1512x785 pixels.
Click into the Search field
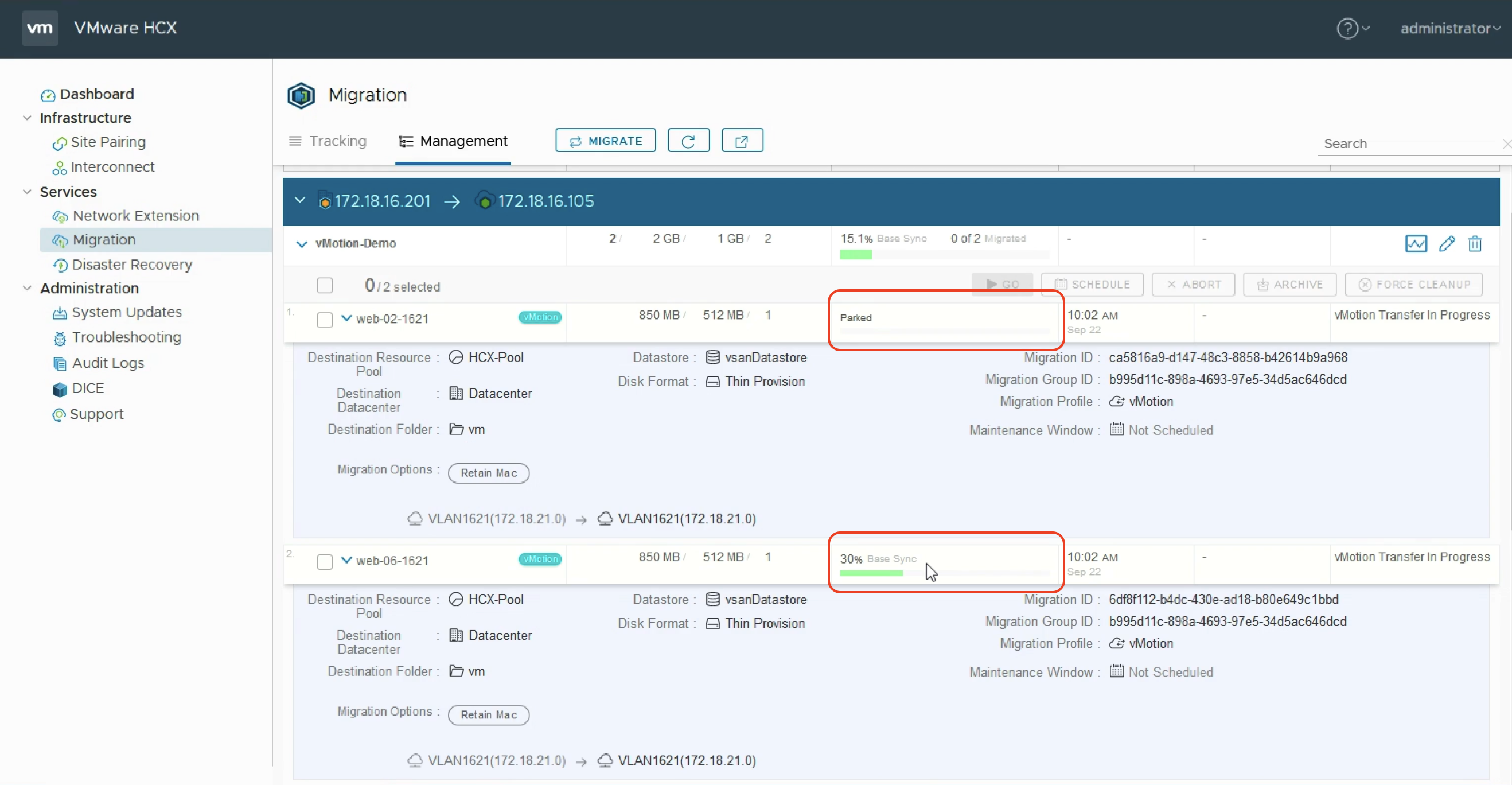tap(1409, 144)
